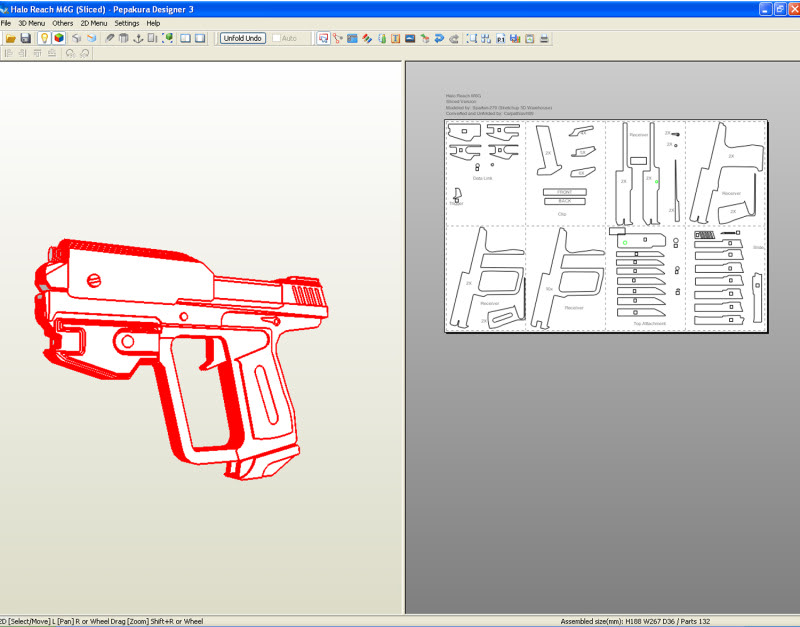The image size is (800, 627).
Task: Toggle the light bulb lighting icon
Action: point(44,38)
